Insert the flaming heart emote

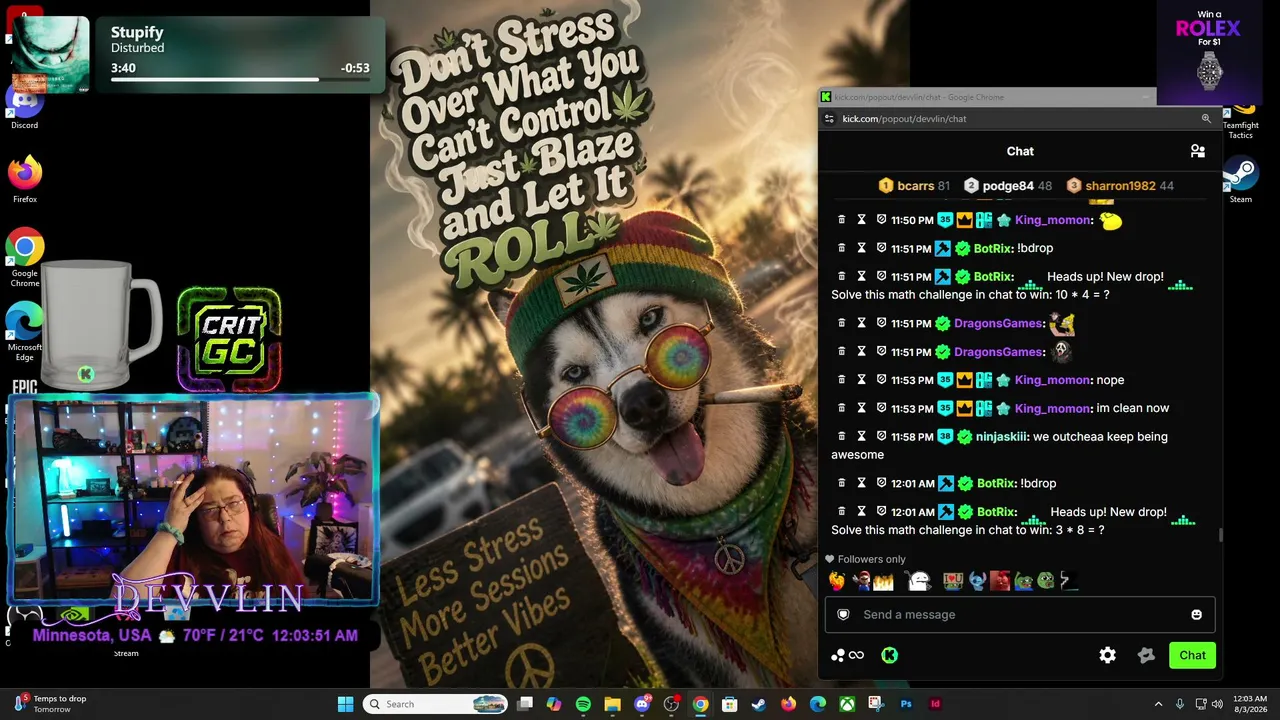(x=837, y=581)
